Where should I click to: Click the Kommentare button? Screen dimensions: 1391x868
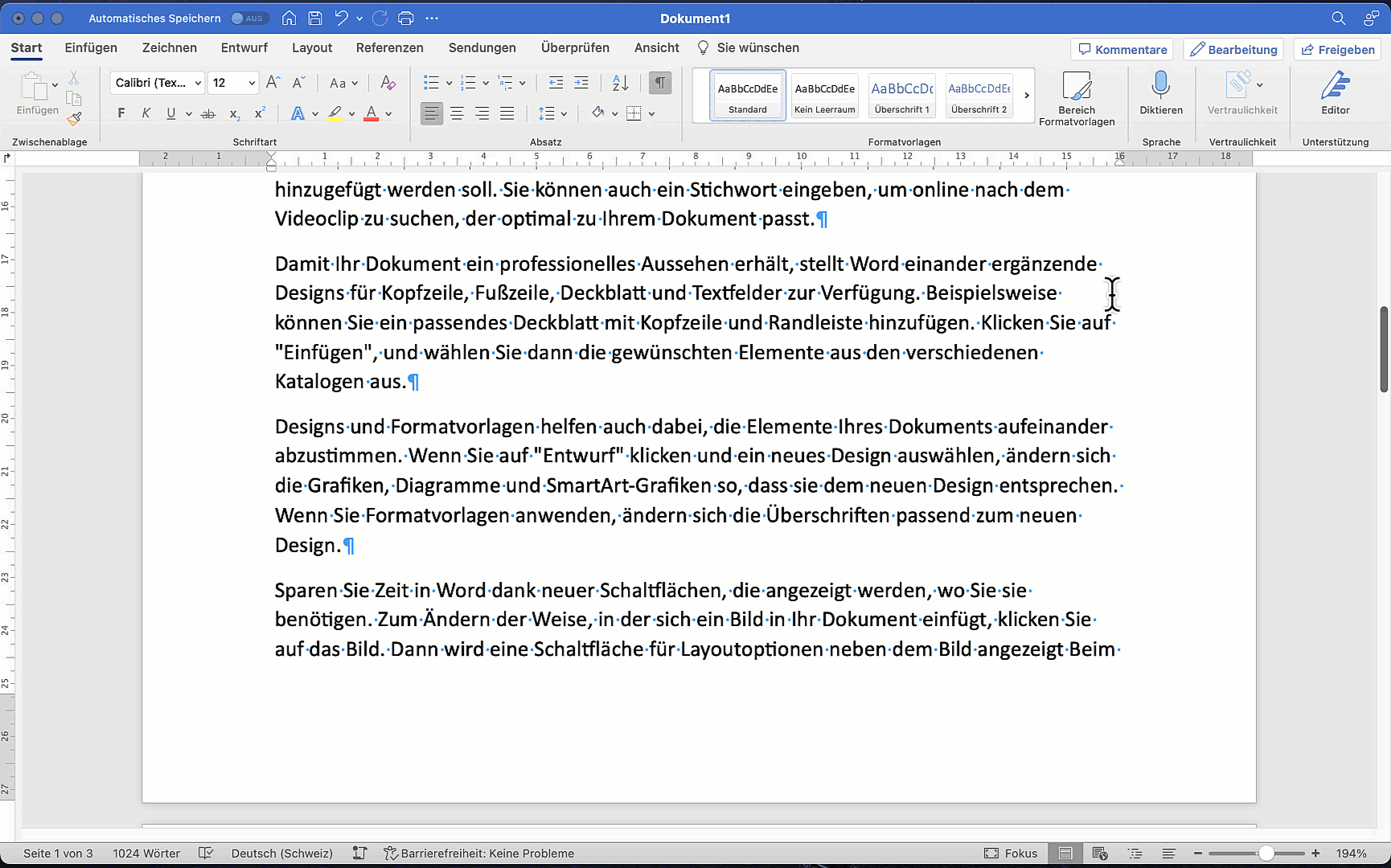tap(1122, 49)
